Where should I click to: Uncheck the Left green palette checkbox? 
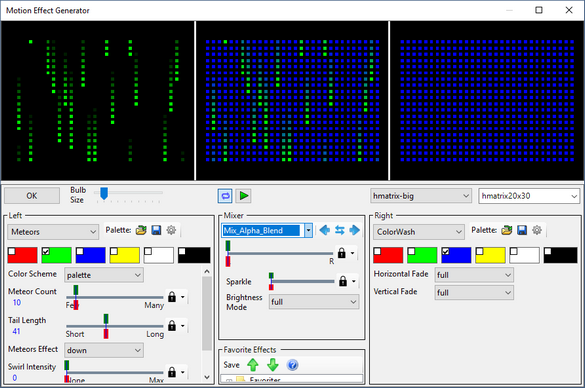tap(46, 251)
